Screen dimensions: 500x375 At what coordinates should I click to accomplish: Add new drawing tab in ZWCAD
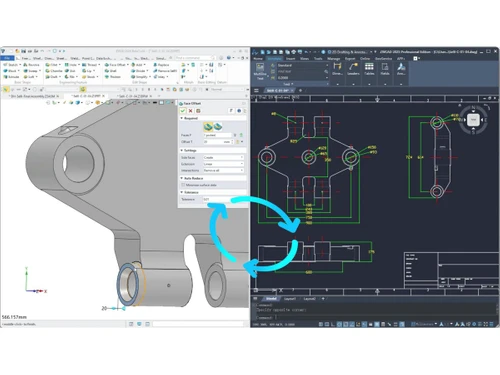click(300, 90)
